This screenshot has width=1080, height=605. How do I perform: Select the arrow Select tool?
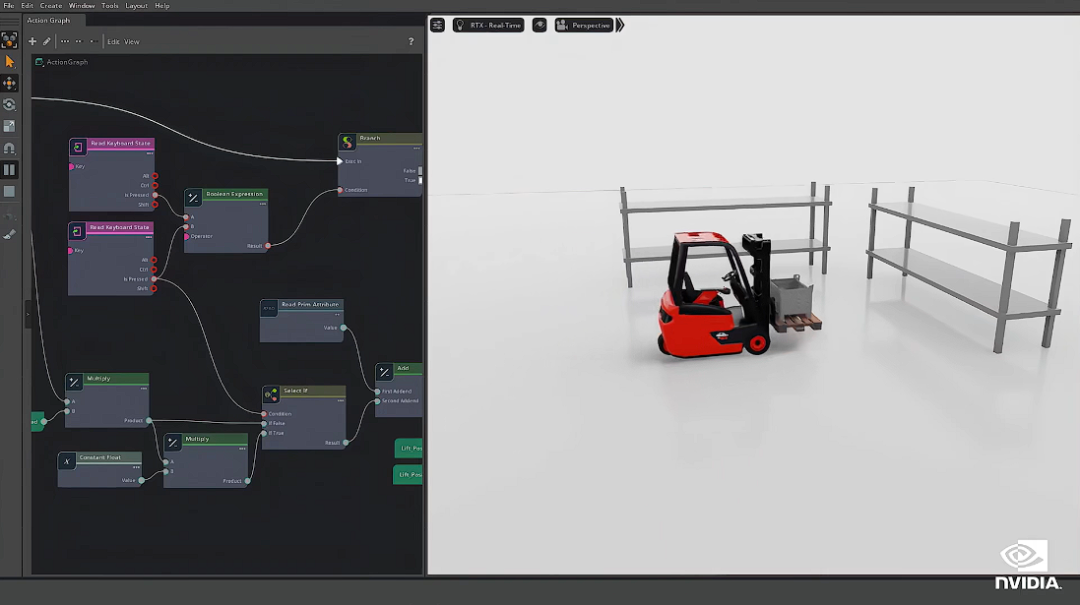10,62
